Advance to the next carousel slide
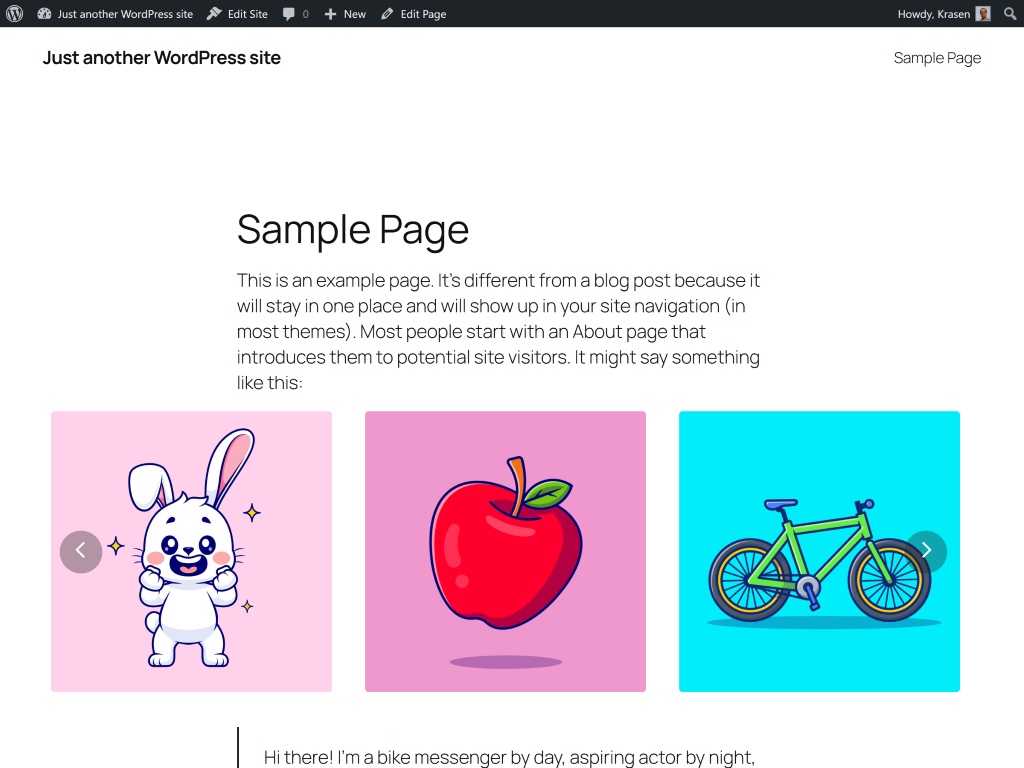 (926, 551)
